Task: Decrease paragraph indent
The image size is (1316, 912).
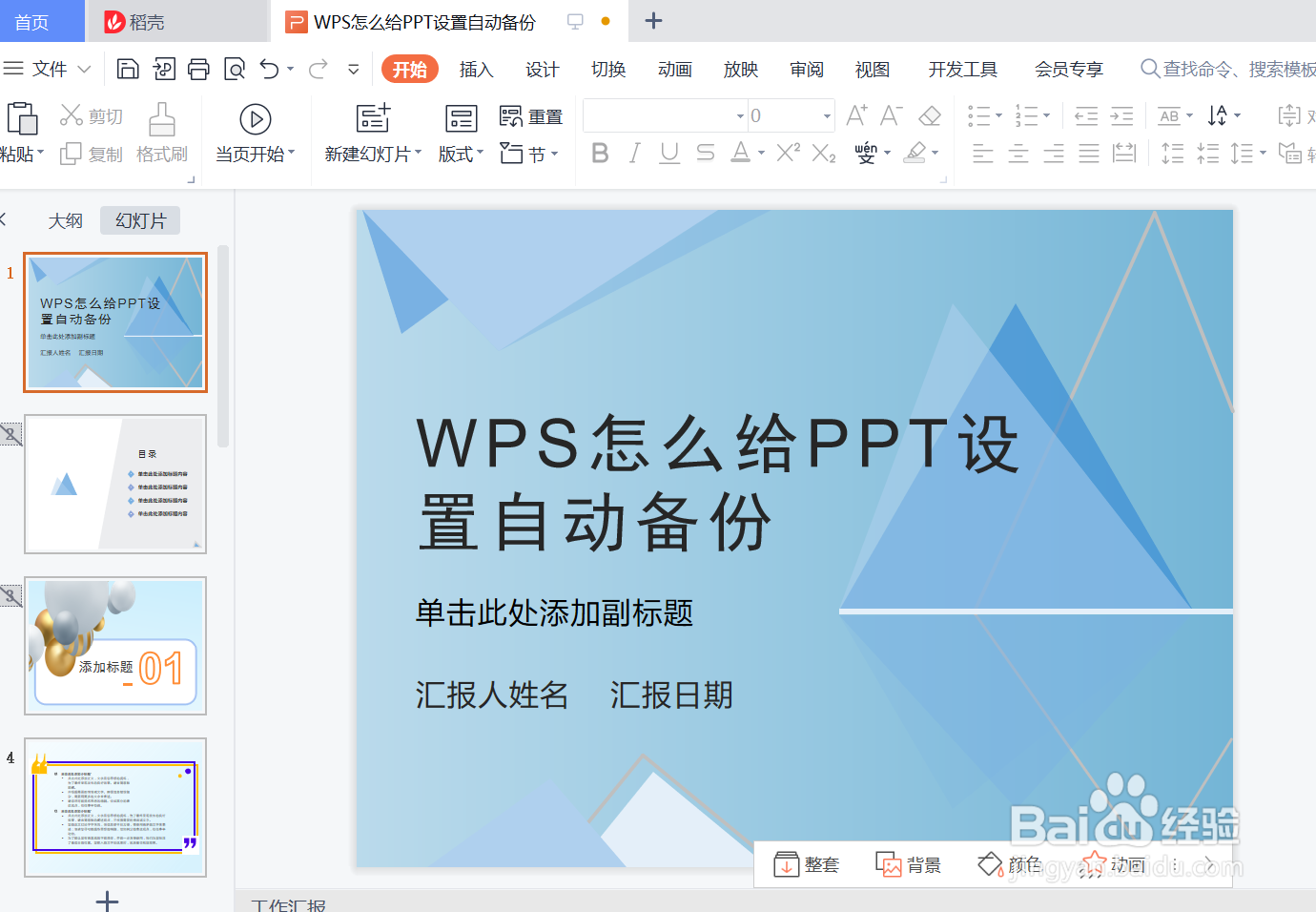Action: [1086, 116]
